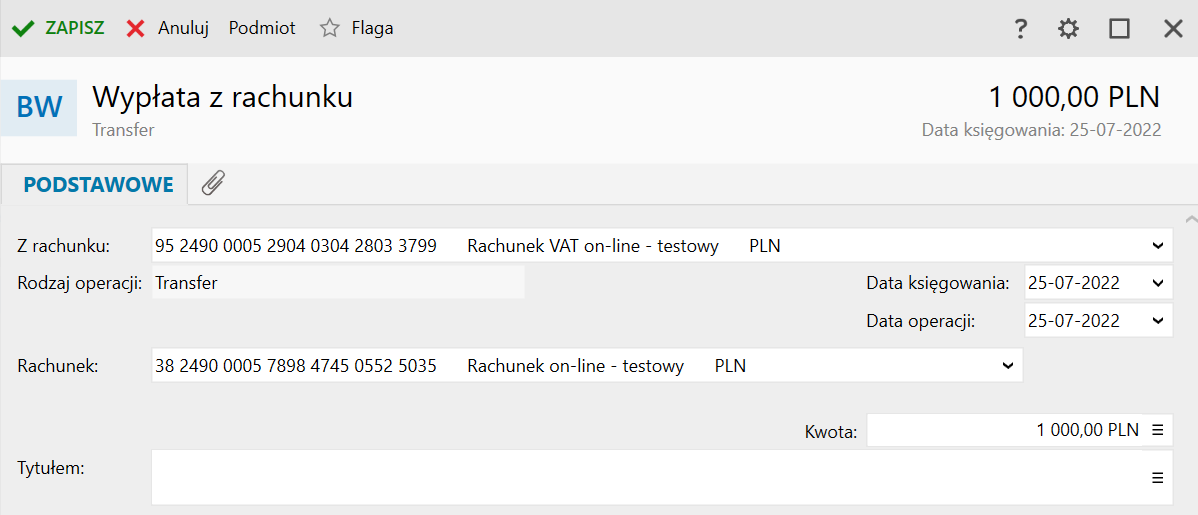
Task: Click the Rodzaj operacji Transfer field
Action: (338, 283)
